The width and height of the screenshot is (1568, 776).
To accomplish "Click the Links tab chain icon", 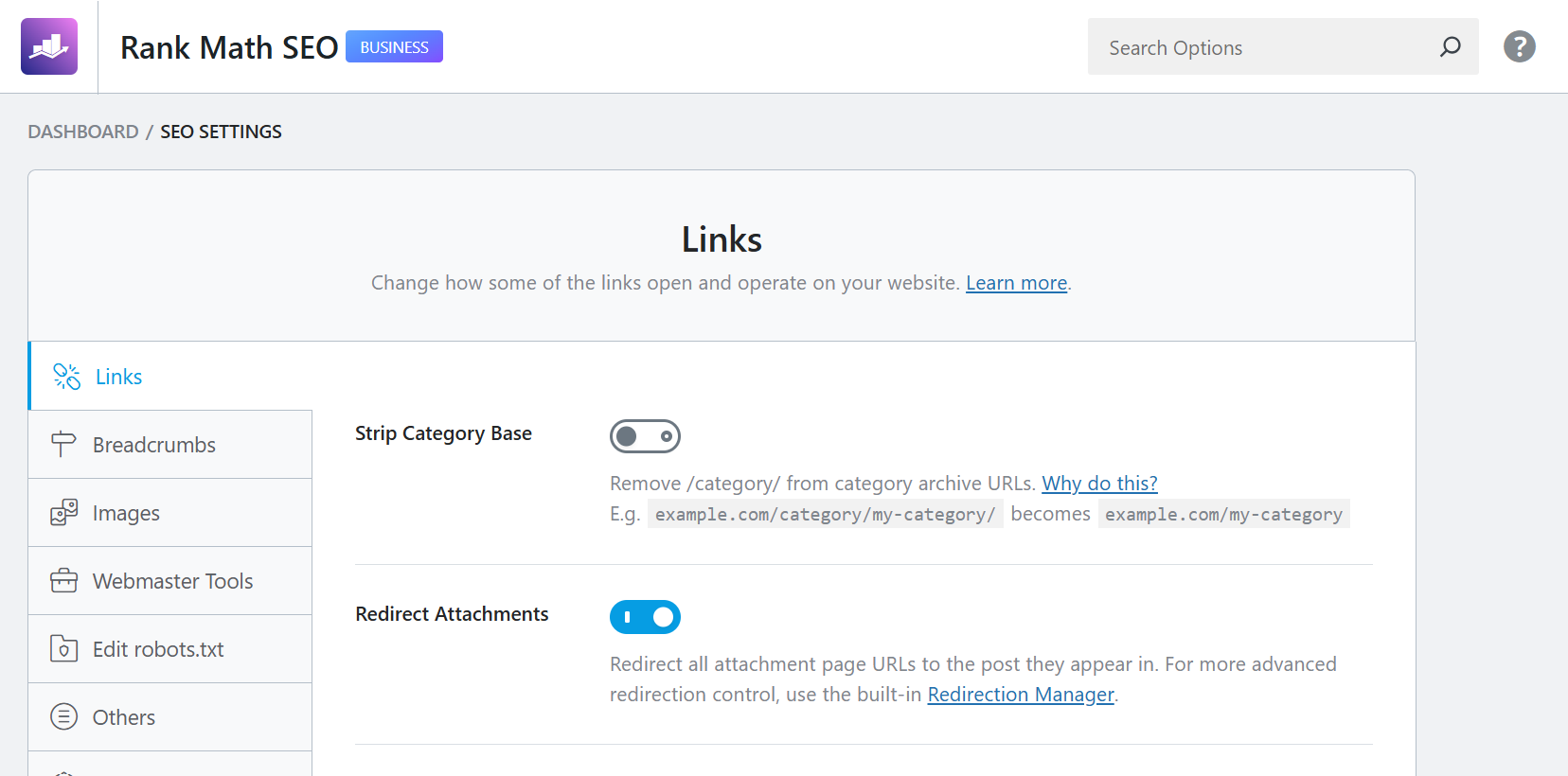I will click(66, 377).
